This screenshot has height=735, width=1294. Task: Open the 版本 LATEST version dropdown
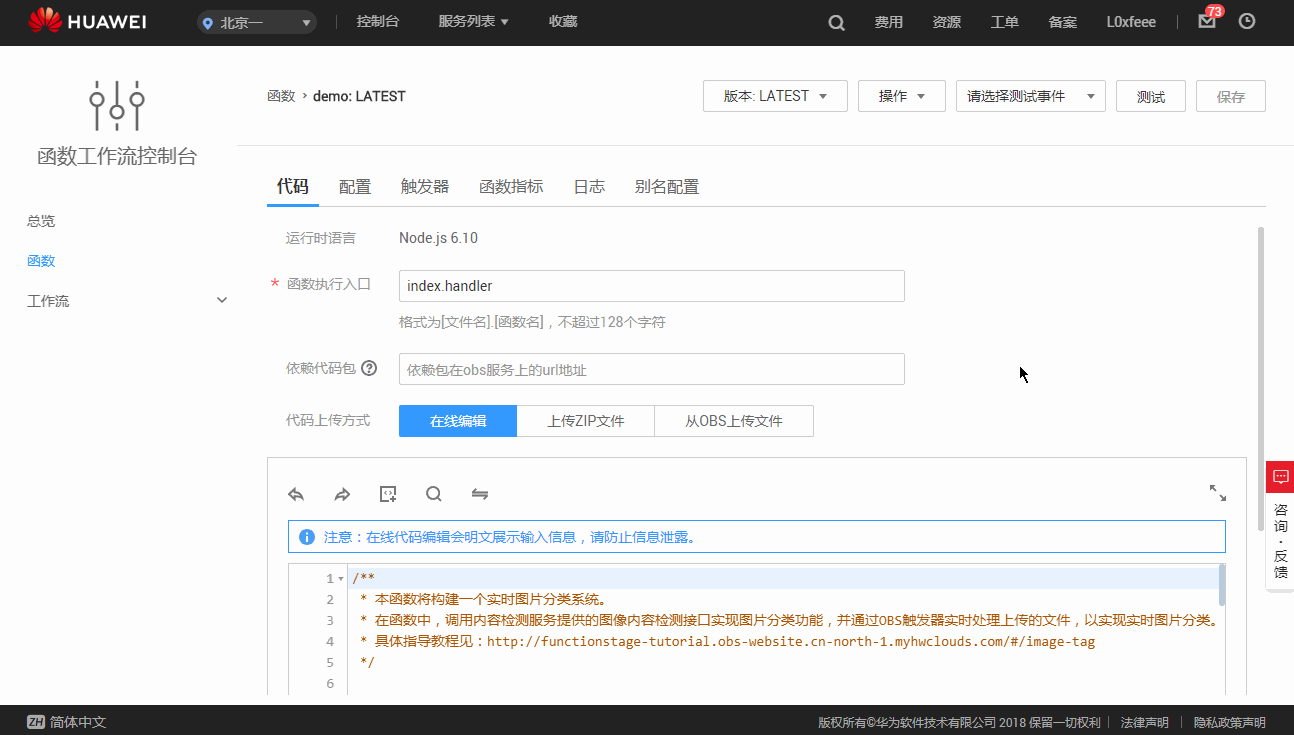(774, 96)
